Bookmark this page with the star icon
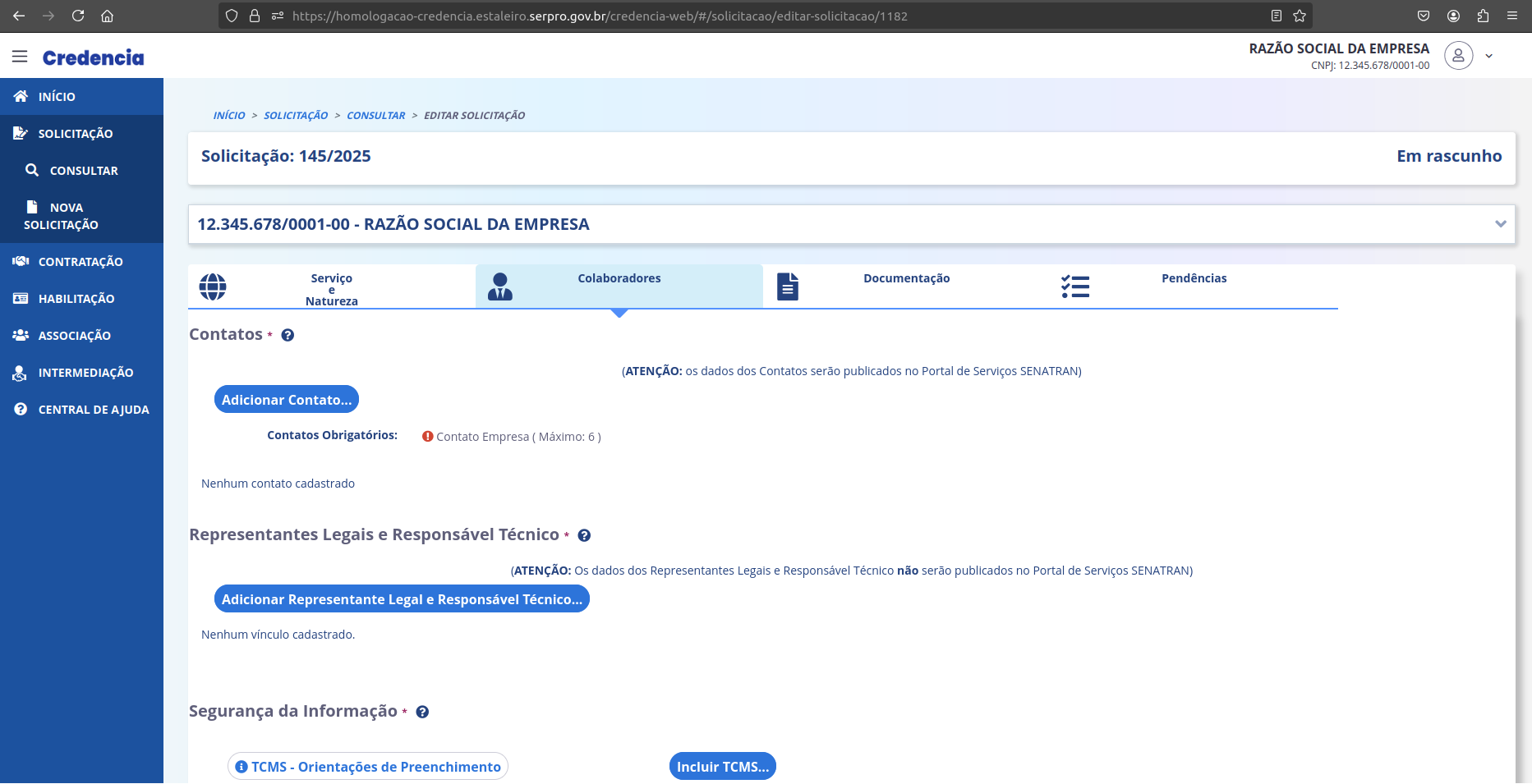 point(1300,16)
